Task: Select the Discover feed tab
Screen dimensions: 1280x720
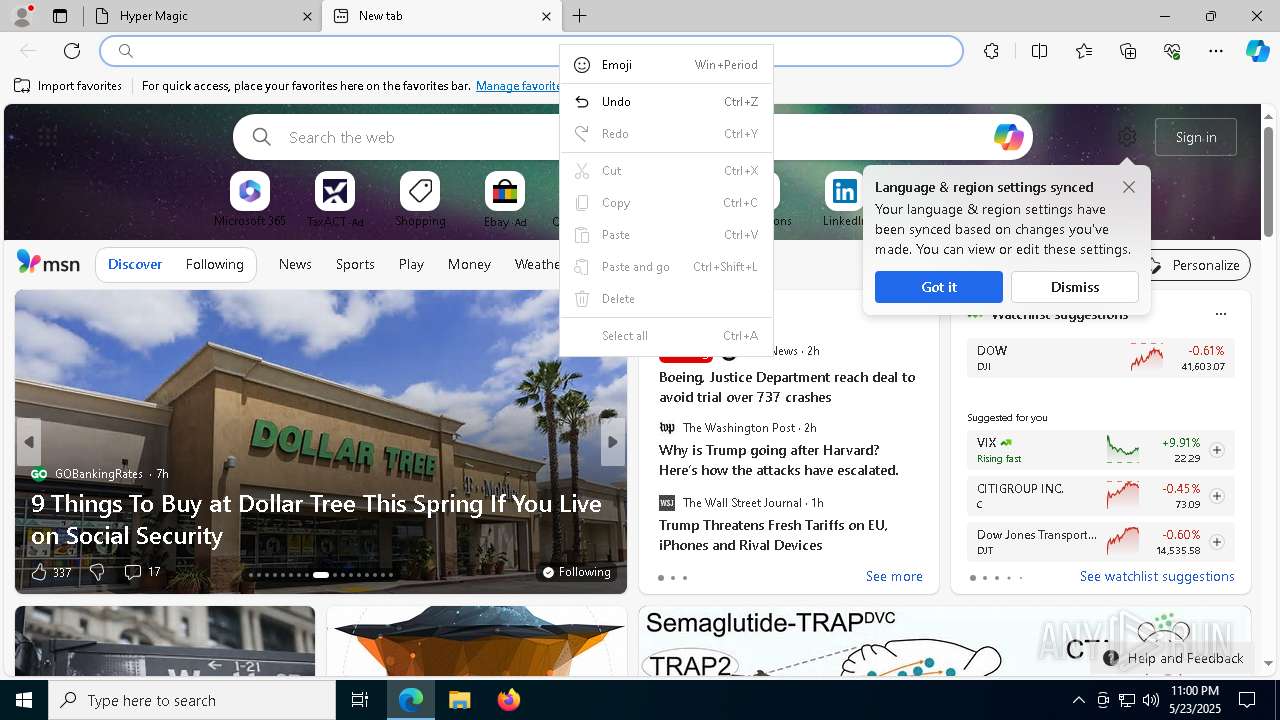Action: pyautogui.click(x=135, y=264)
